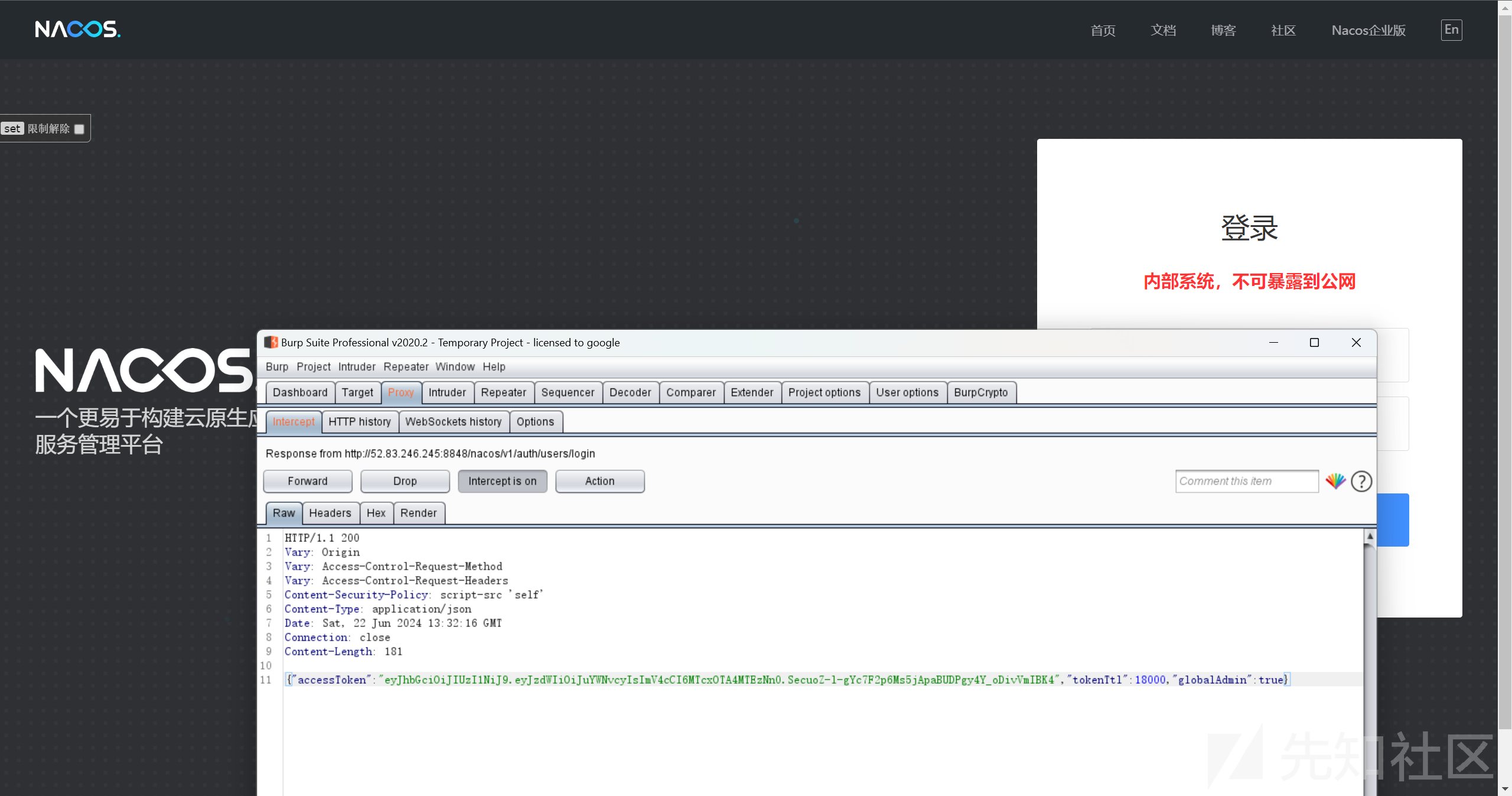Switch to the Extender tab
Image resolution: width=1512 pixels, height=796 pixels.
click(x=752, y=392)
